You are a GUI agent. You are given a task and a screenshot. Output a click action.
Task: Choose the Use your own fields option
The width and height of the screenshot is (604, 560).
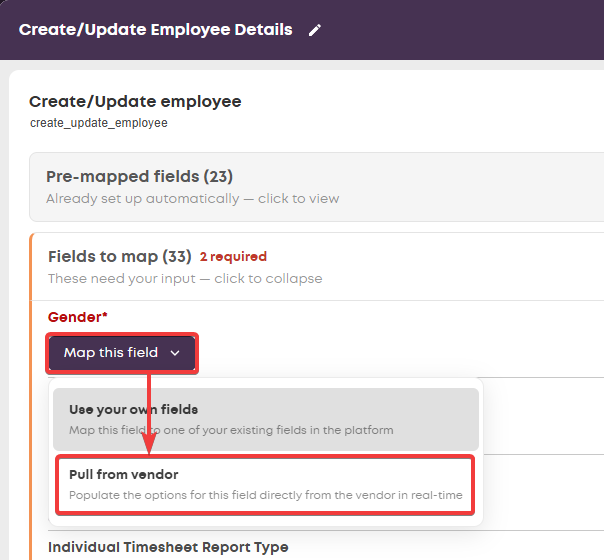point(266,419)
